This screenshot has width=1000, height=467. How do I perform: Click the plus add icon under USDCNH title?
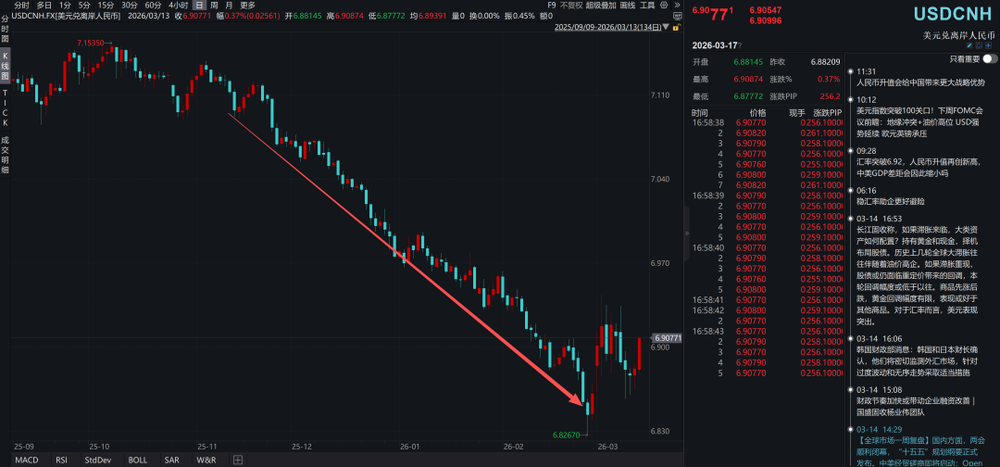tap(987, 47)
